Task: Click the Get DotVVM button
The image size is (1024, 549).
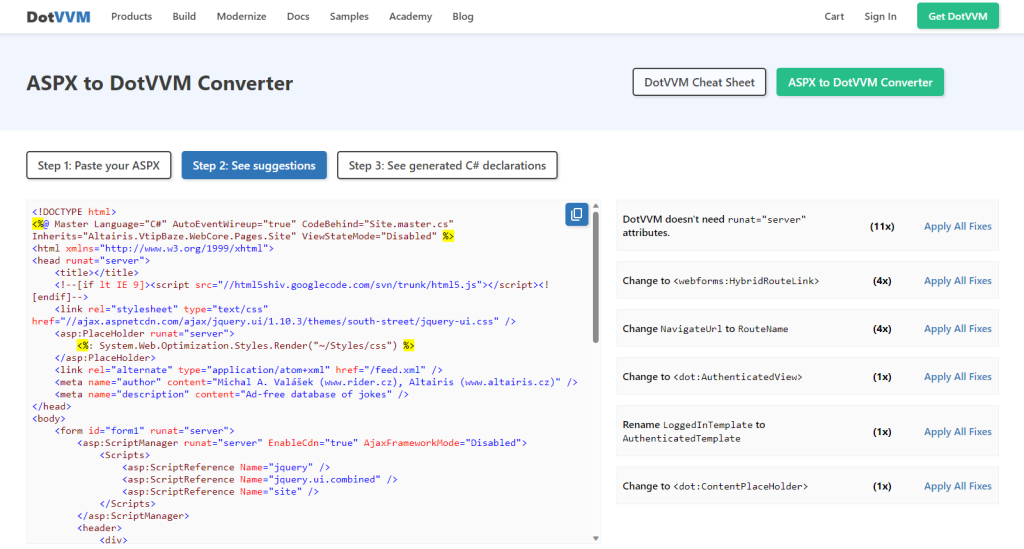Action: 957,16
